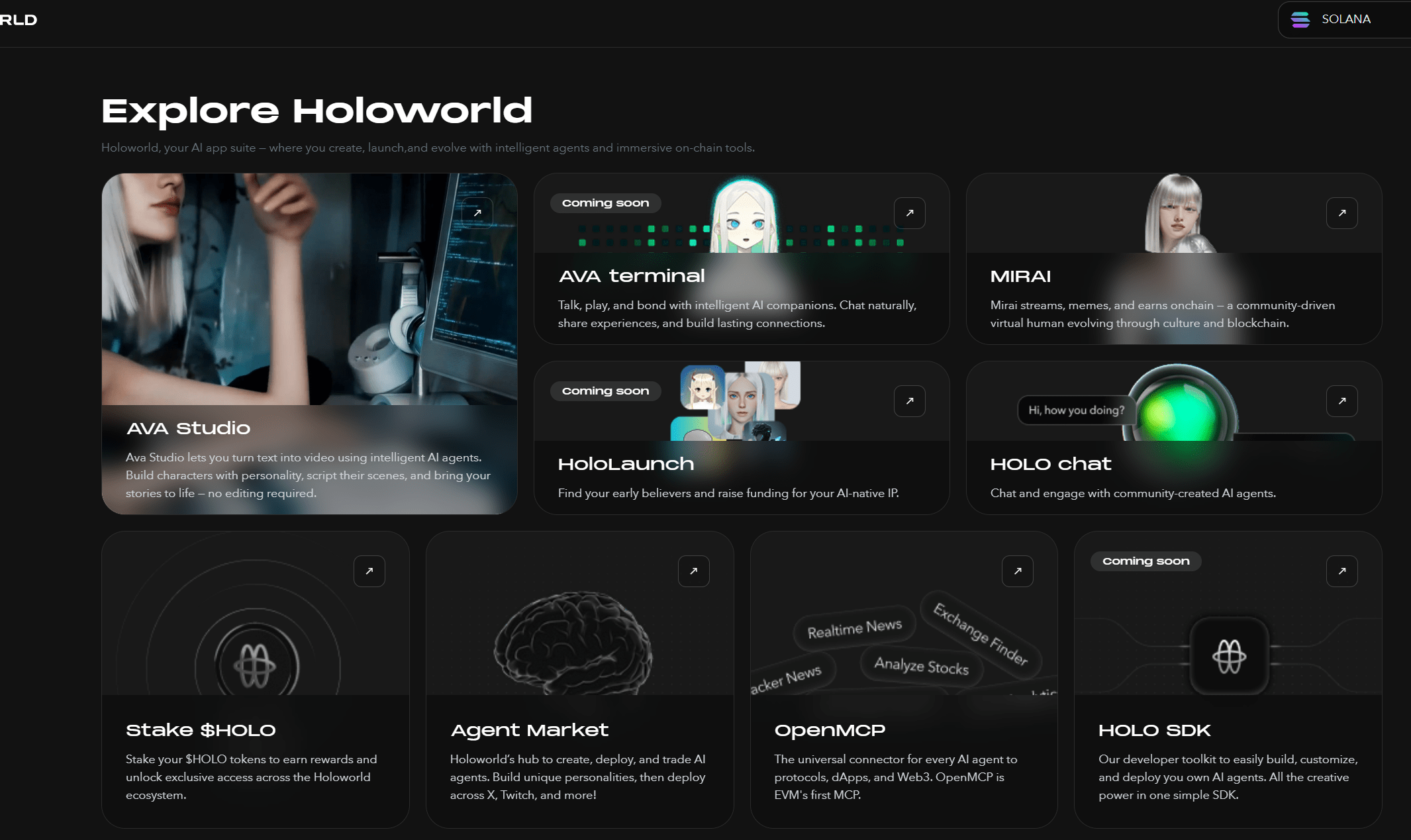Click the AVA Studio title

pyautogui.click(x=188, y=428)
